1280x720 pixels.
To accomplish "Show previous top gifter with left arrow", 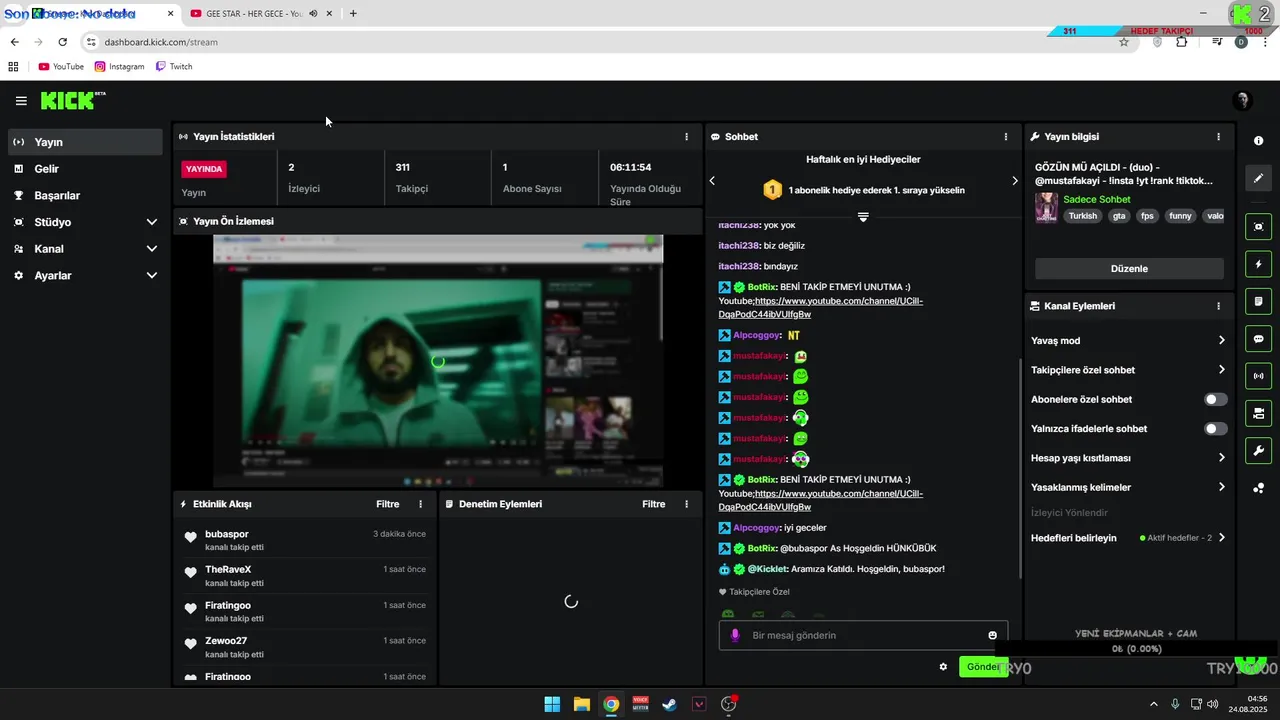I will pos(712,181).
